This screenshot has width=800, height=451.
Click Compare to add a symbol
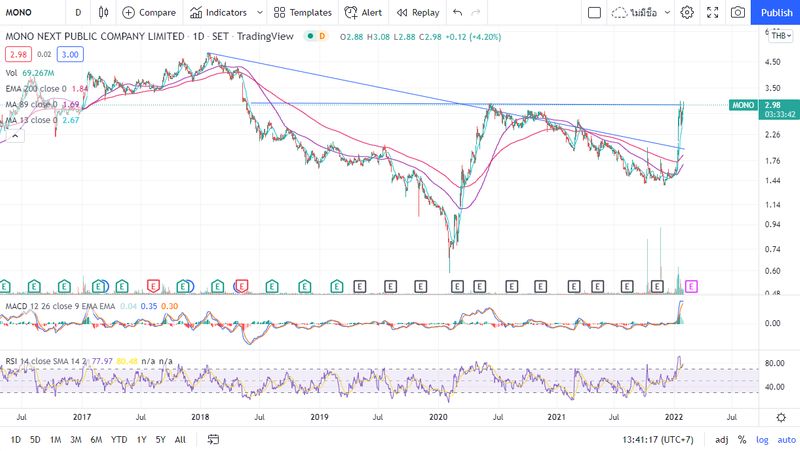click(149, 12)
